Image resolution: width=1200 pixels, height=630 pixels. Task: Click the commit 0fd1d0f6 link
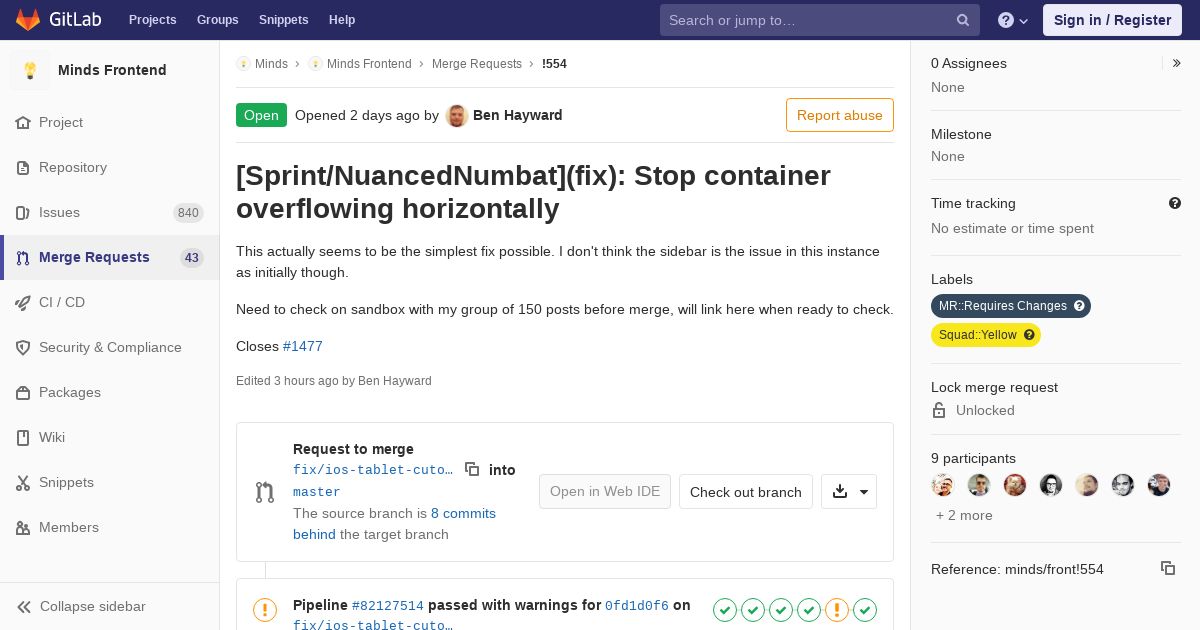(637, 606)
